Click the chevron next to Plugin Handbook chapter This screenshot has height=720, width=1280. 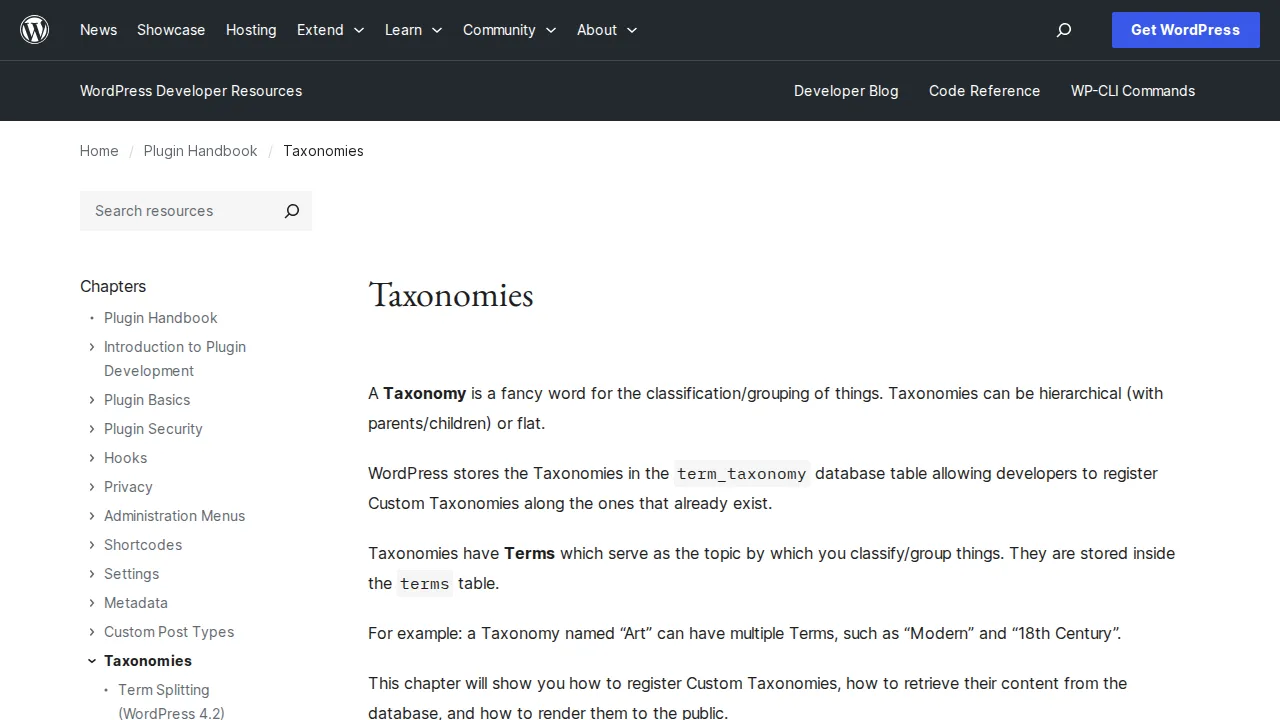click(x=92, y=318)
